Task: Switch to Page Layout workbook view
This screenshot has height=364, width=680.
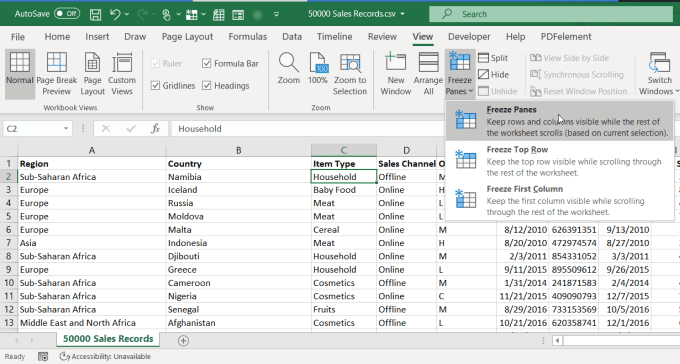Action: [x=92, y=73]
